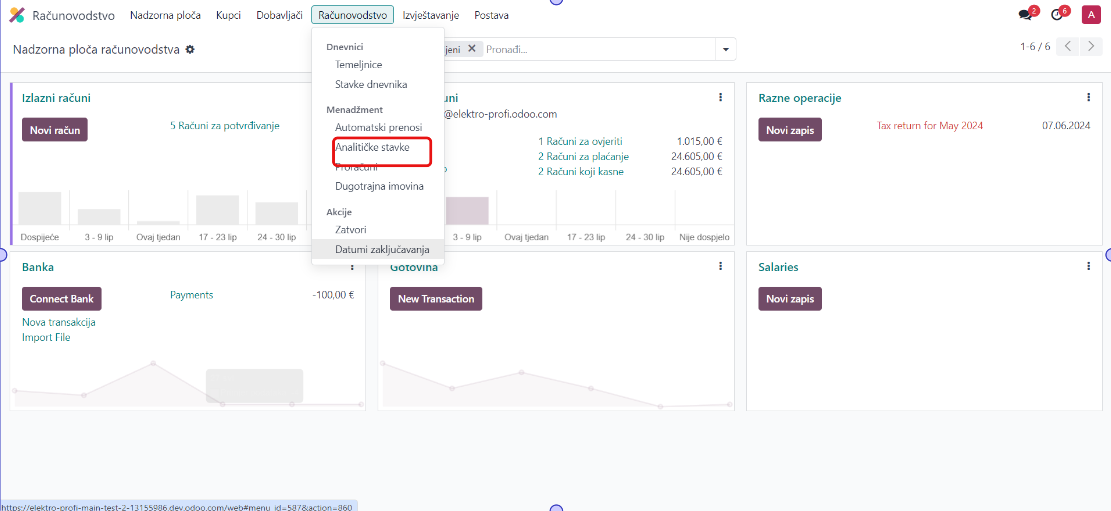The height and width of the screenshot is (511, 1111).
Task: Open dashboard settings gear icon
Action: pyautogui.click(x=190, y=49)
